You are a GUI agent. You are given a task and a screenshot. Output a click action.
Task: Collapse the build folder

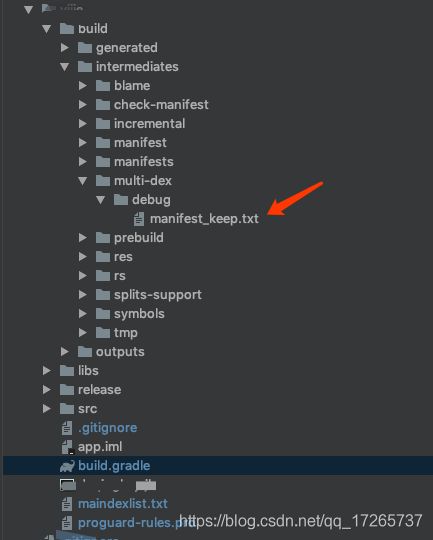point(47,29)
